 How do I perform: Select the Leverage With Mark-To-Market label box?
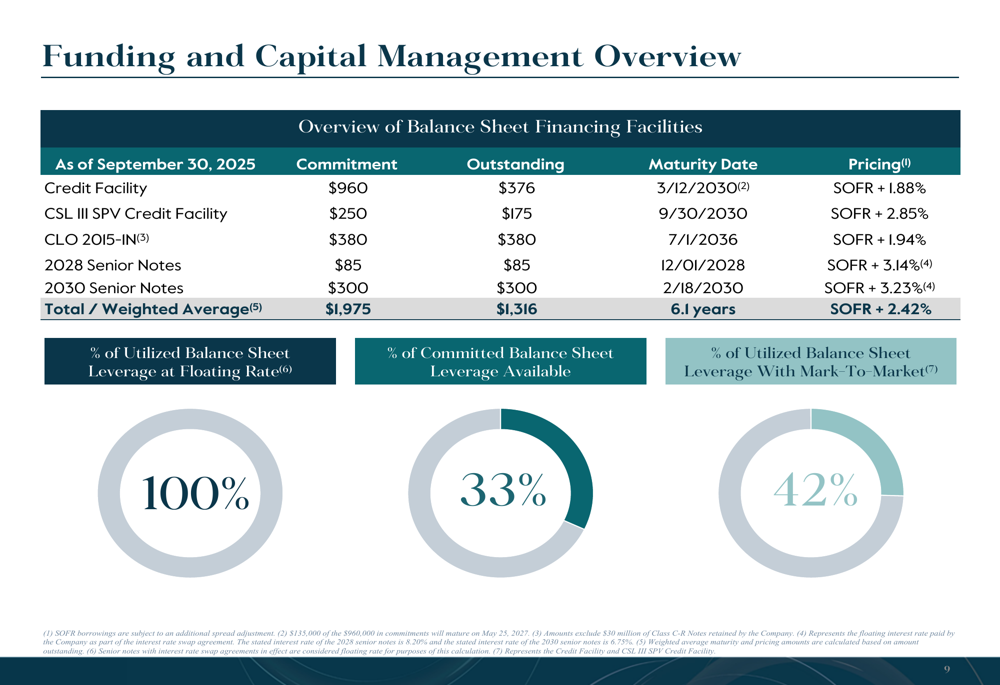pos(810,362)
